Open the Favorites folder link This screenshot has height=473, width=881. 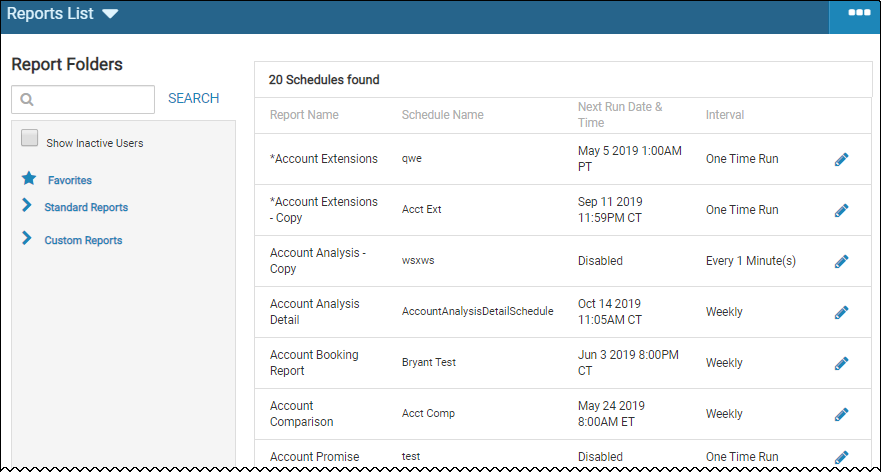tap(70, 180)
